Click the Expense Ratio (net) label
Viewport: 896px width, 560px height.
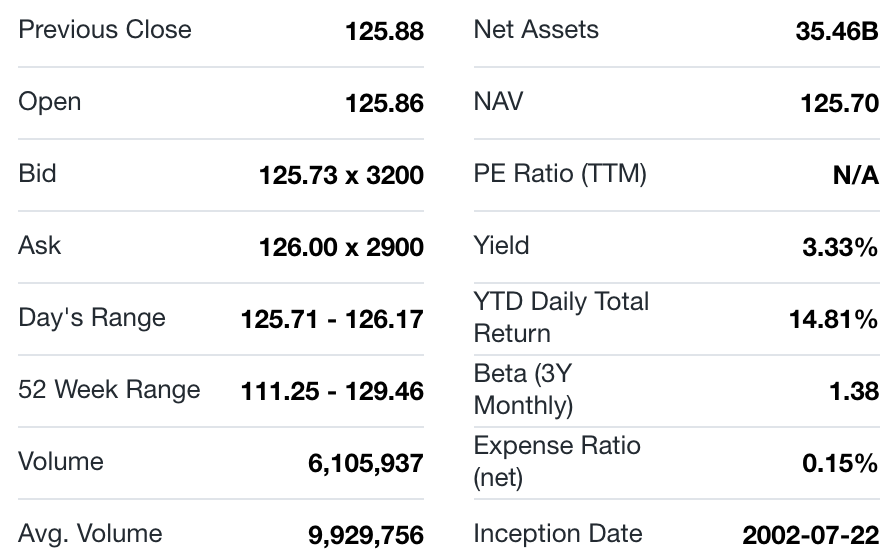click(x=557, y=461)
